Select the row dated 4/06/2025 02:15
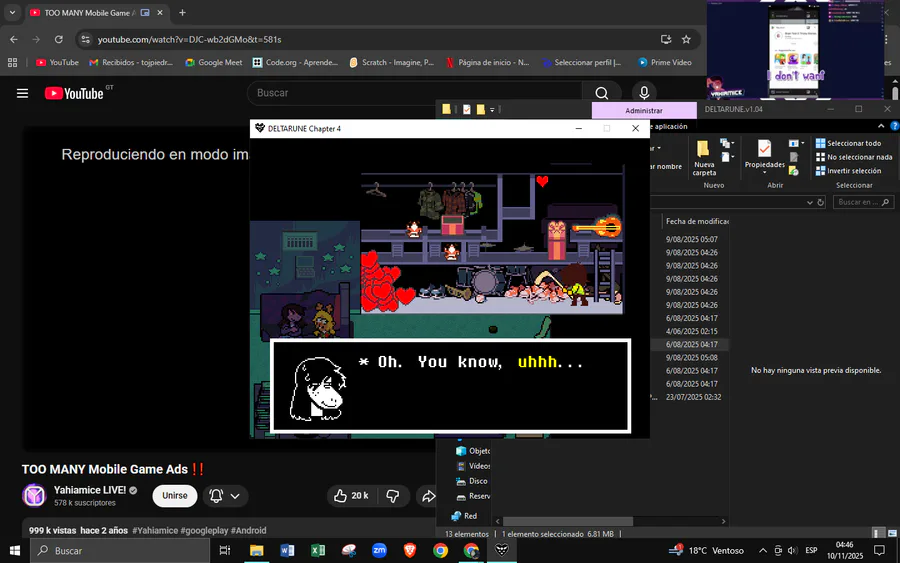The height and width of the screenshot is (563, 900). pyautogui.click(x=691, y=331)
